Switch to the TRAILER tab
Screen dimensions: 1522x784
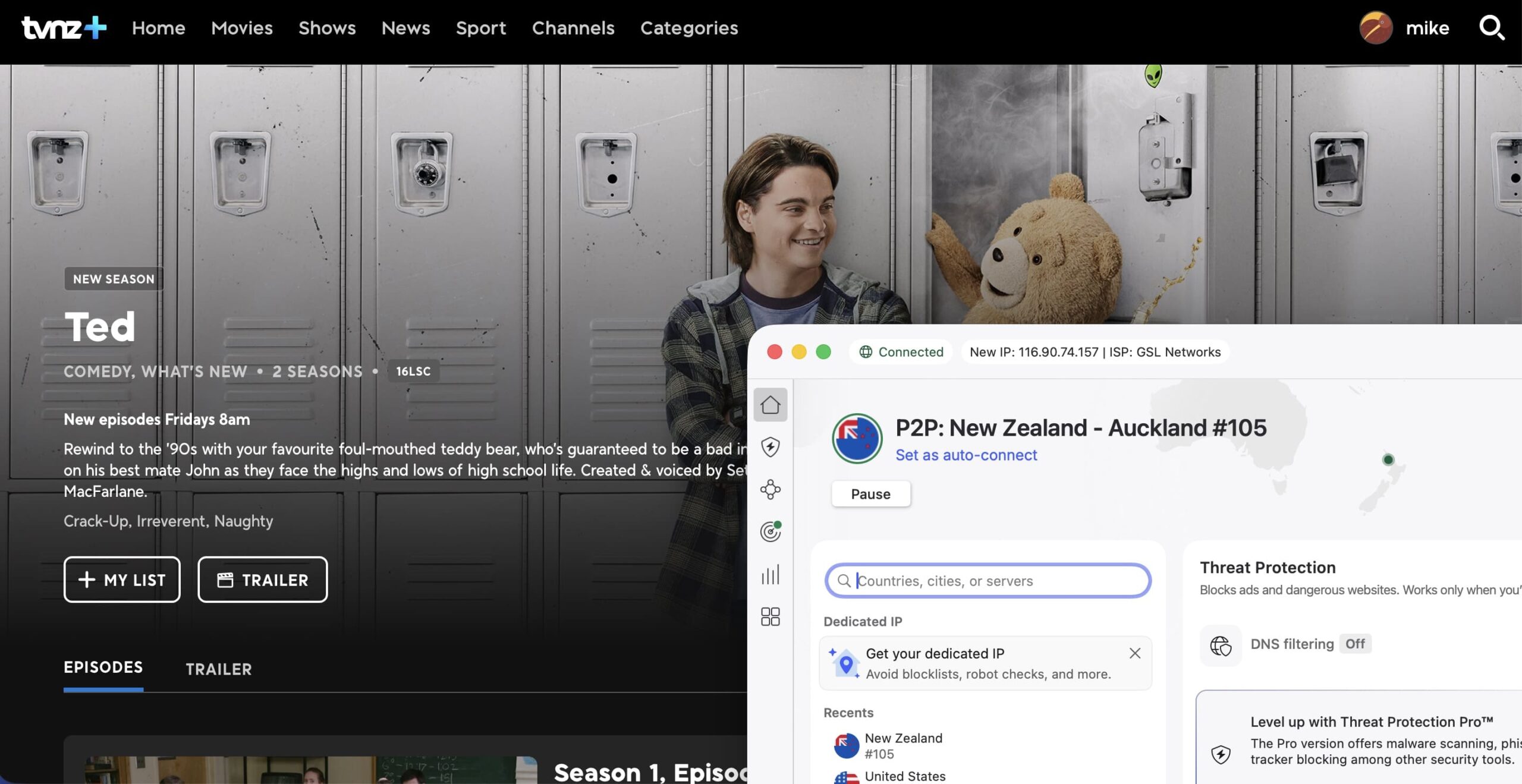pos(219,669)
